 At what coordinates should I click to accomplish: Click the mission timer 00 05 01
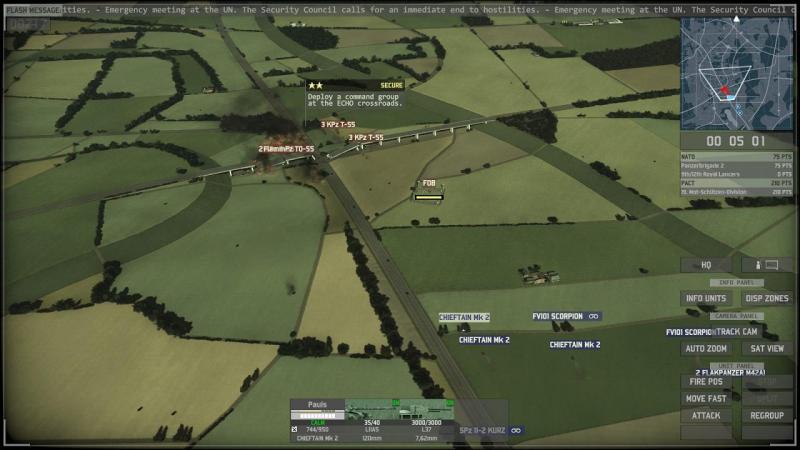pos(736,141)
